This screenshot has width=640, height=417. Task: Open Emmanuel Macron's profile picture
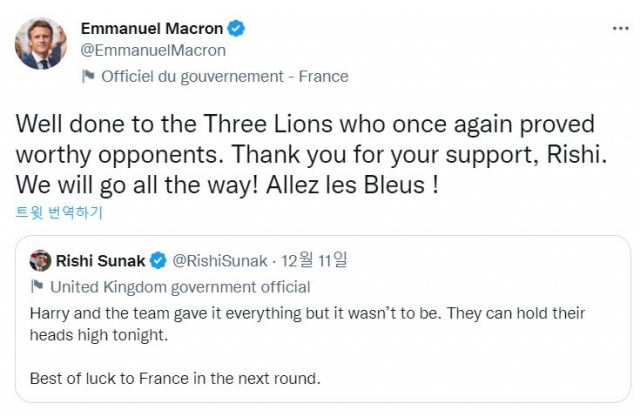[x=41, y=44]
